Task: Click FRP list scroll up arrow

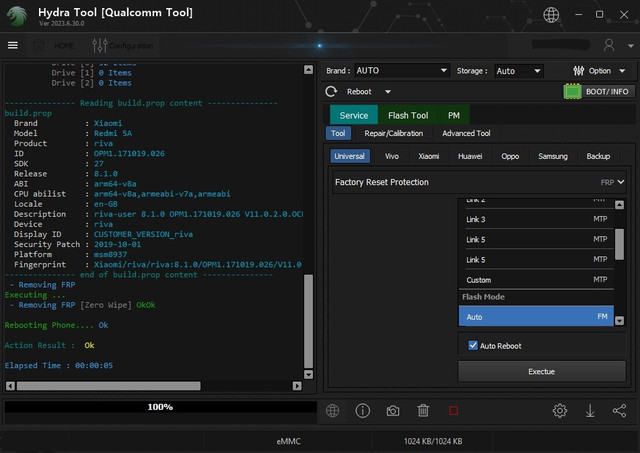Action: 619,204
